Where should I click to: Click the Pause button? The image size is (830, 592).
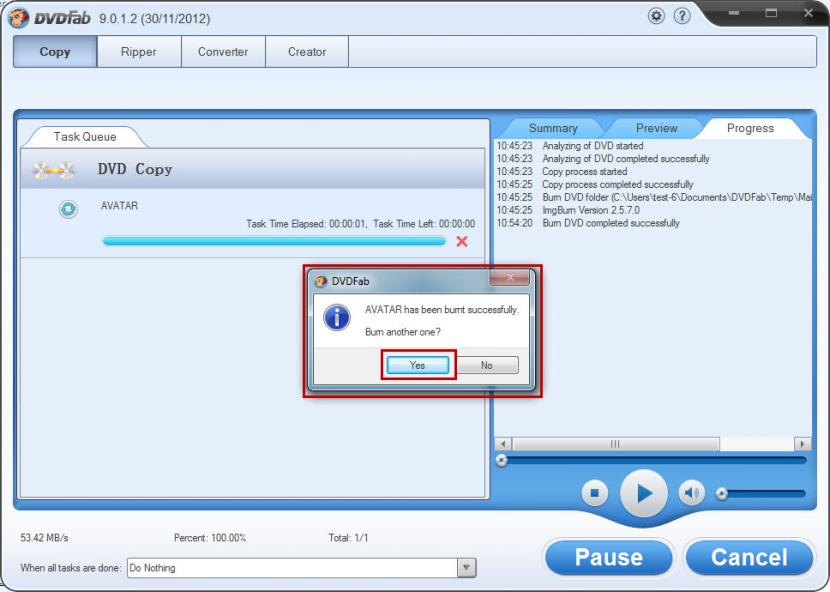point(609,557)
